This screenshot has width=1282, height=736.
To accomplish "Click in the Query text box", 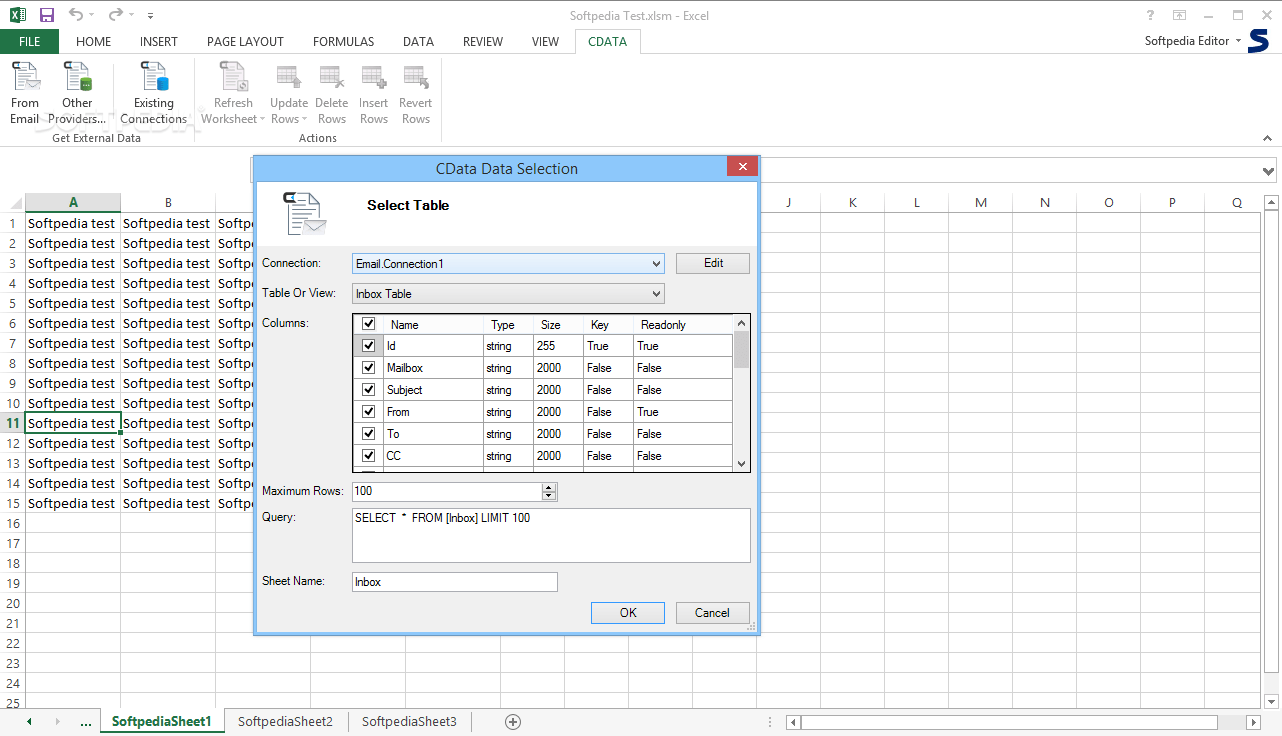I will point(551,535).
